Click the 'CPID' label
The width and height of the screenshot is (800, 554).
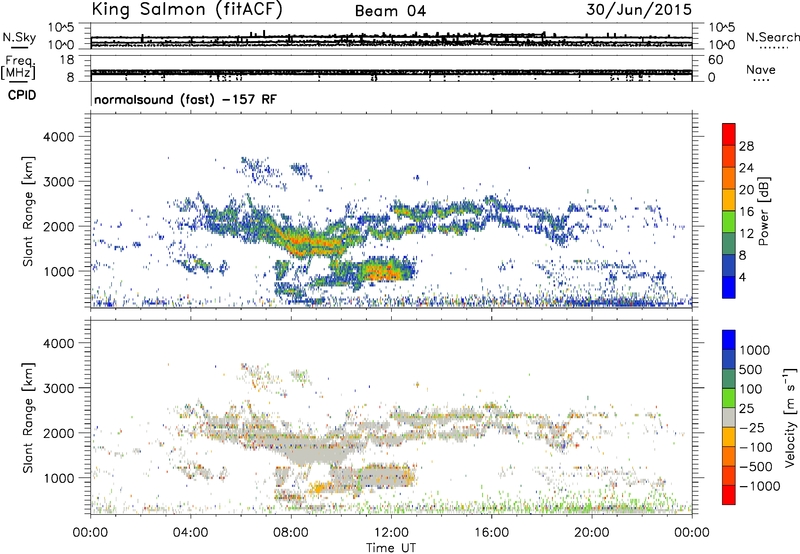[x=22, y=95]
